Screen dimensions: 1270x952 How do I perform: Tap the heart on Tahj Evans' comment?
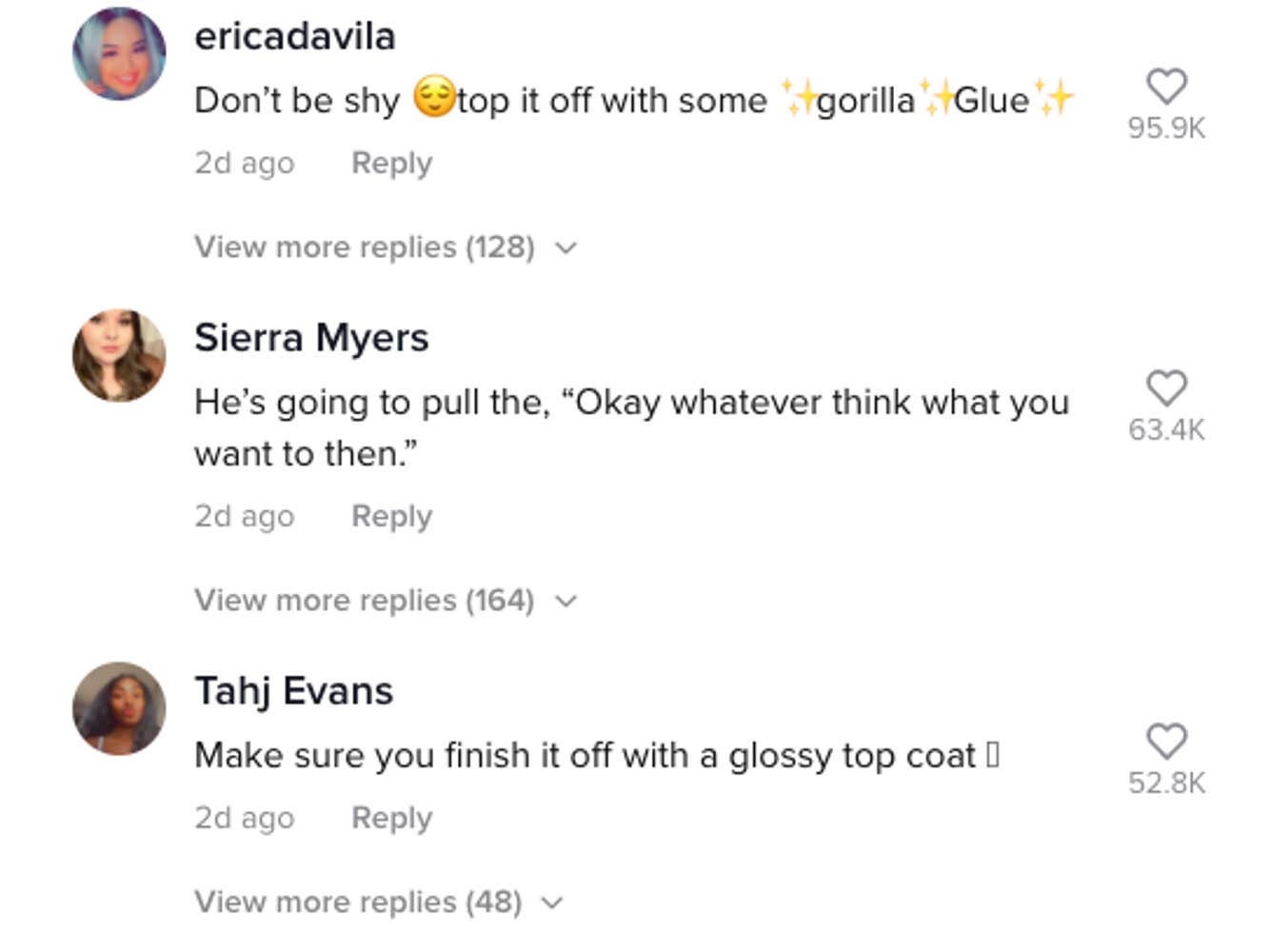(x=1166, y=742)
